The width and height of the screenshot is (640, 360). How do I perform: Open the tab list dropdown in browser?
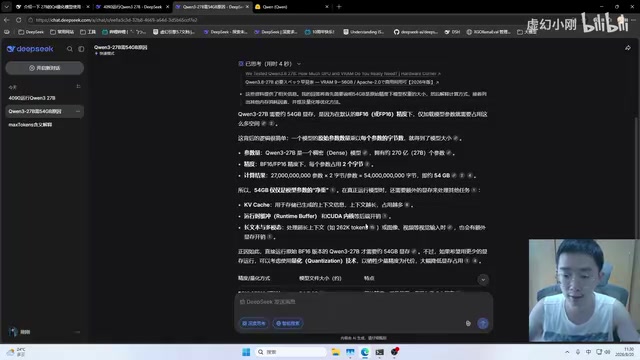pos(7,7)
